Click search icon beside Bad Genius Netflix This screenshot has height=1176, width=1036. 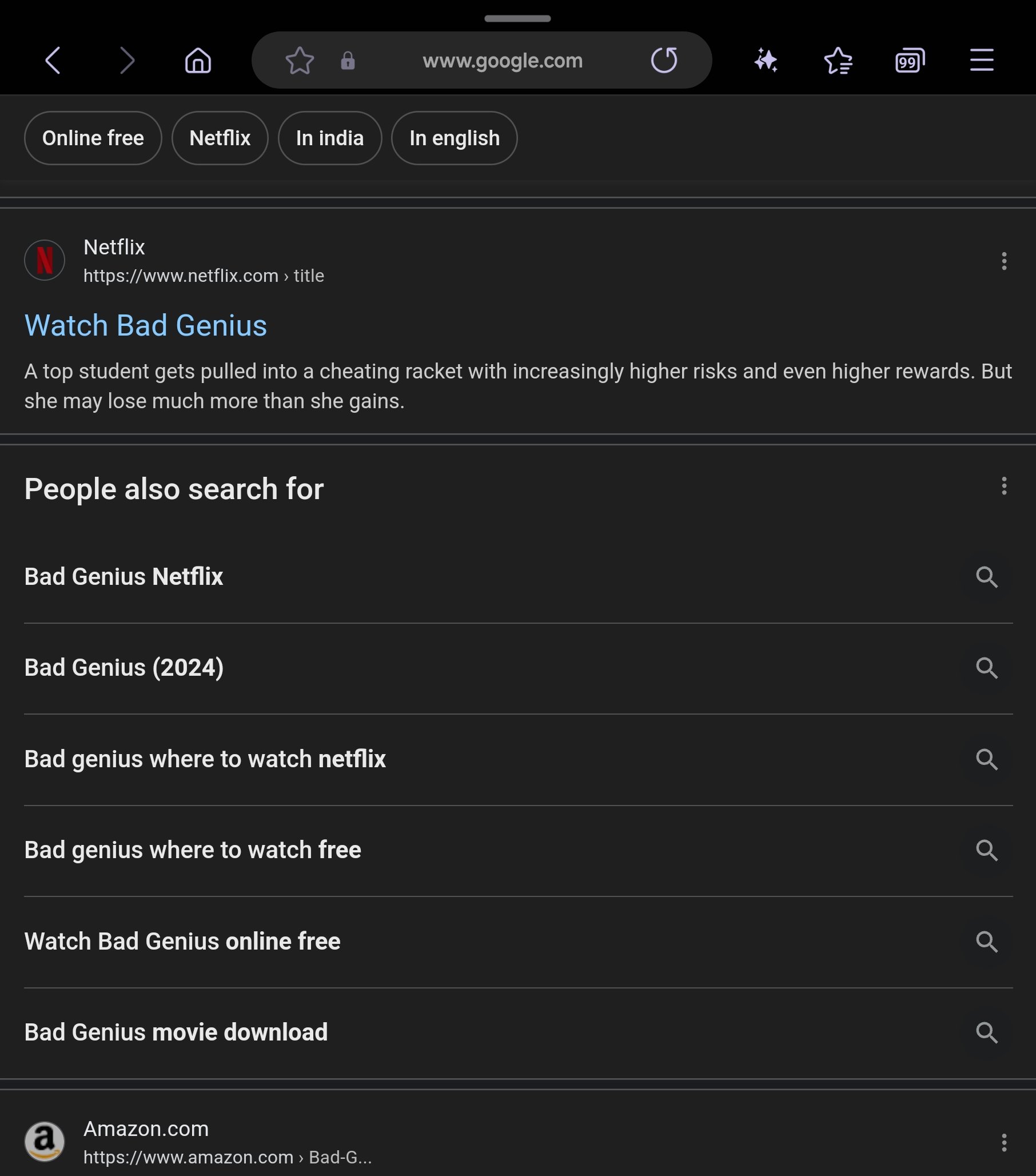click(986, 576)
